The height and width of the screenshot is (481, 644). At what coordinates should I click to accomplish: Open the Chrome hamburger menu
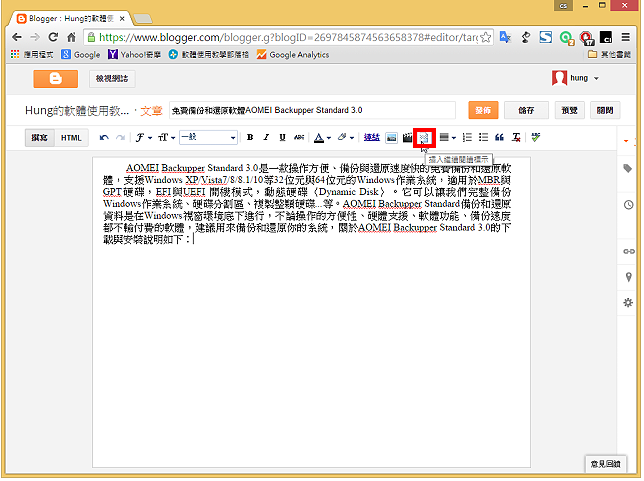point(626,37)
